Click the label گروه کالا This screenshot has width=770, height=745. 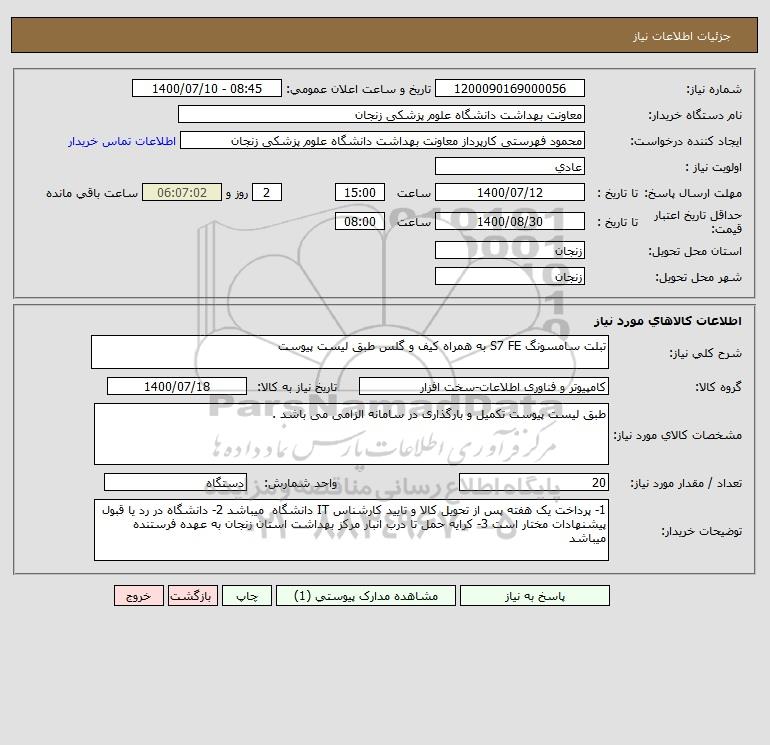(718, 387)
